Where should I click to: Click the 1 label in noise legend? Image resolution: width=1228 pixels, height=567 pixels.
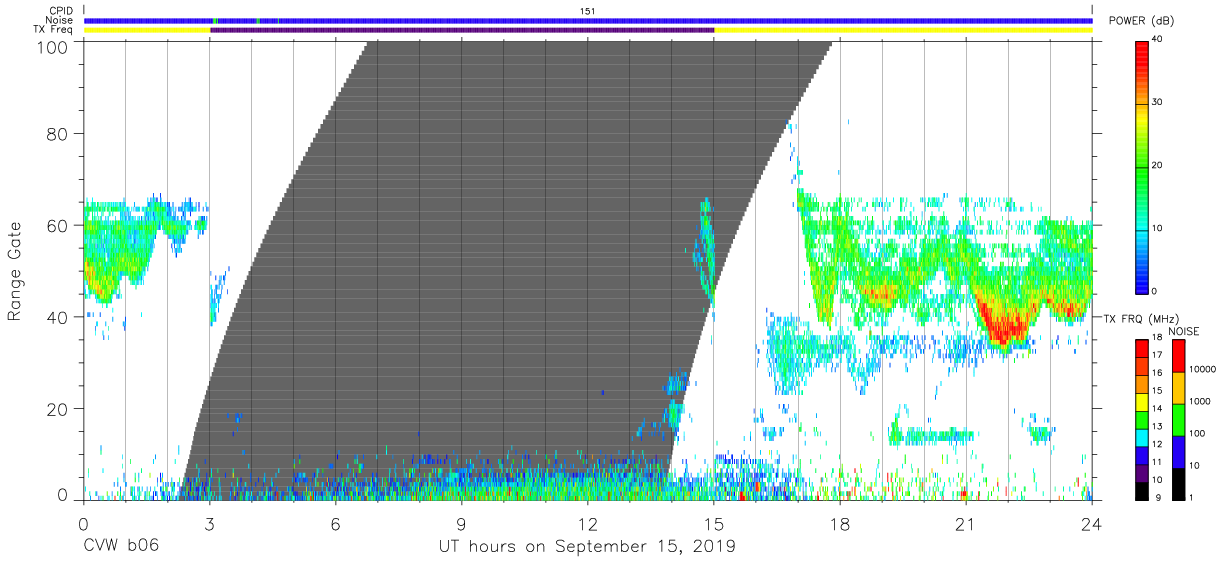[1191, 497]
